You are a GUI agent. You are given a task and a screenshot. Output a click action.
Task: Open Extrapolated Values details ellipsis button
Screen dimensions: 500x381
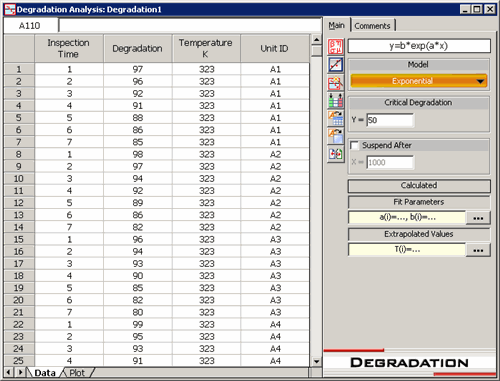pyautogui.click(x=478, y=250)
